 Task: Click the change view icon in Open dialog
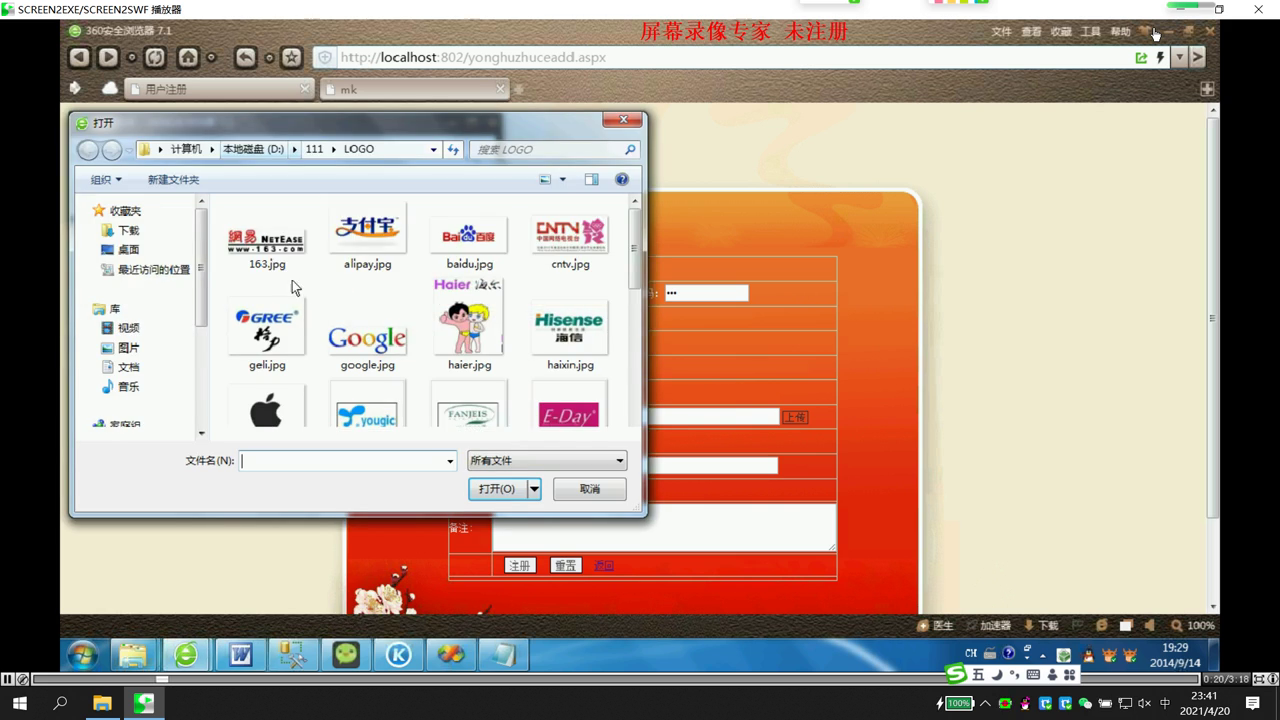coord(545,179)
